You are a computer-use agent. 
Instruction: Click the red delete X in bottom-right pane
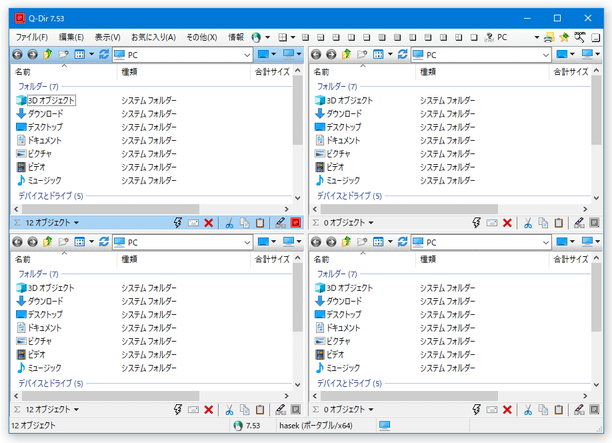[507, 409]
